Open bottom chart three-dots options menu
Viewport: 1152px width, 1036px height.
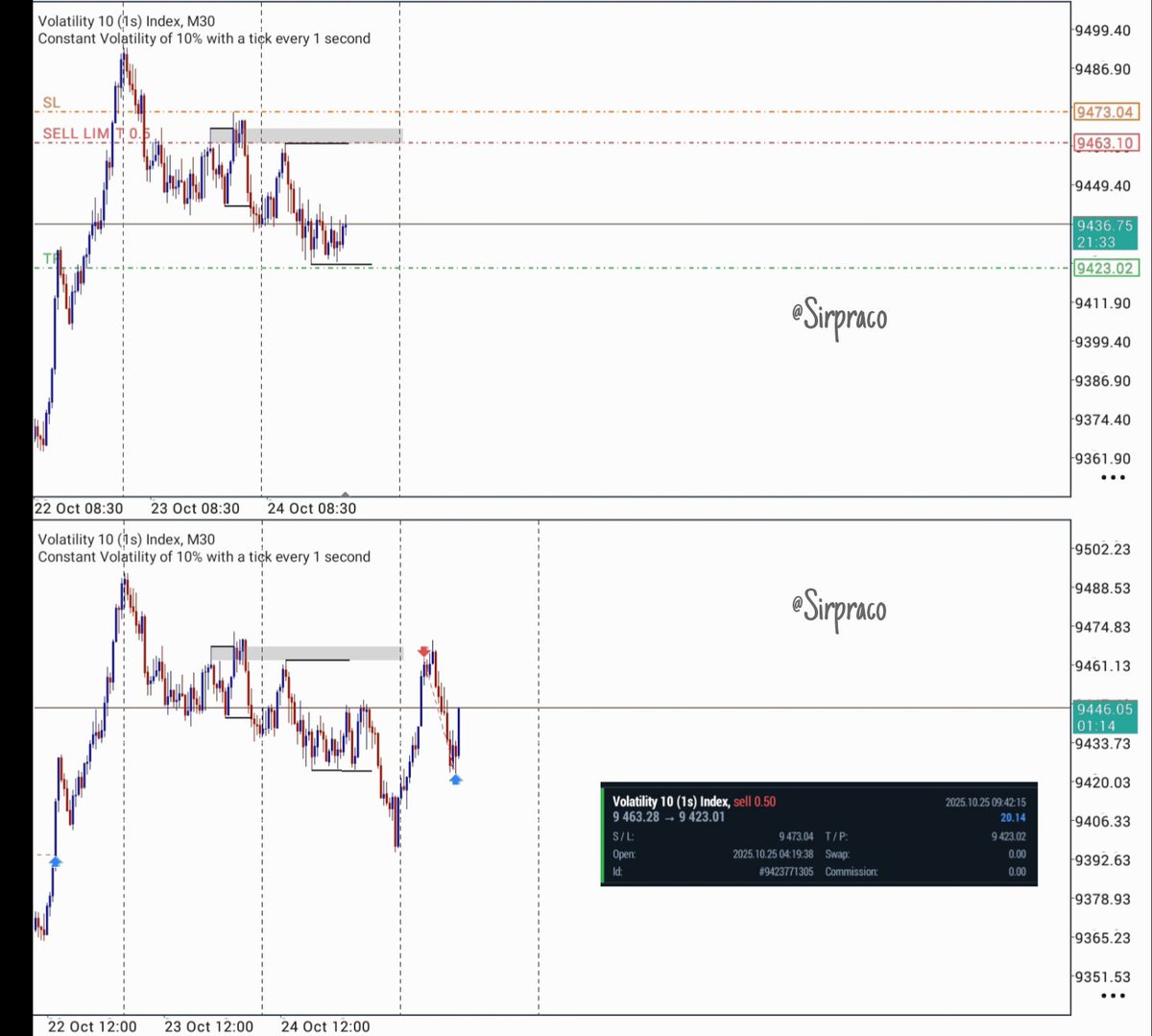tap(1113, 996)
